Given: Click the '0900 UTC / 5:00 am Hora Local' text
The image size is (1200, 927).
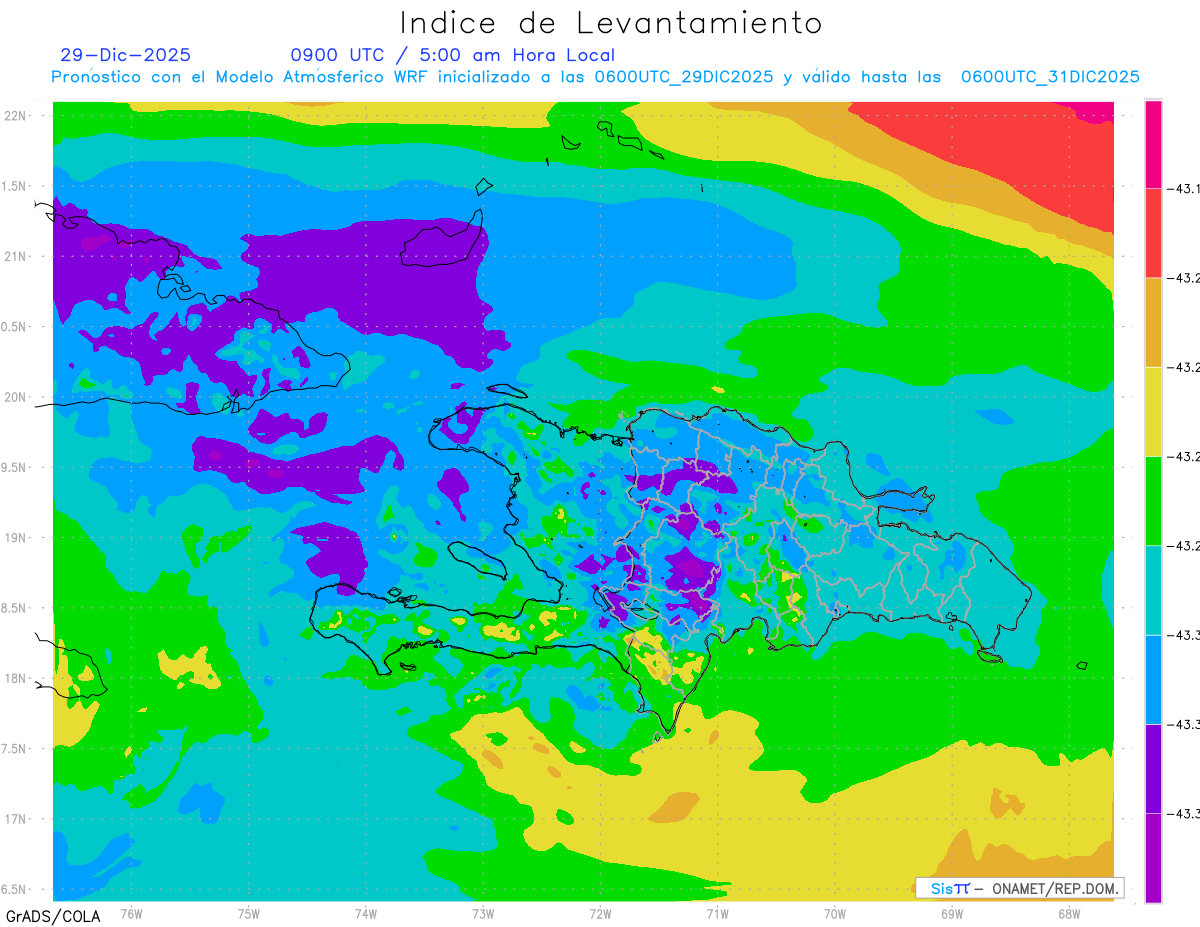Looking at the screenshot, I should 453,55.
